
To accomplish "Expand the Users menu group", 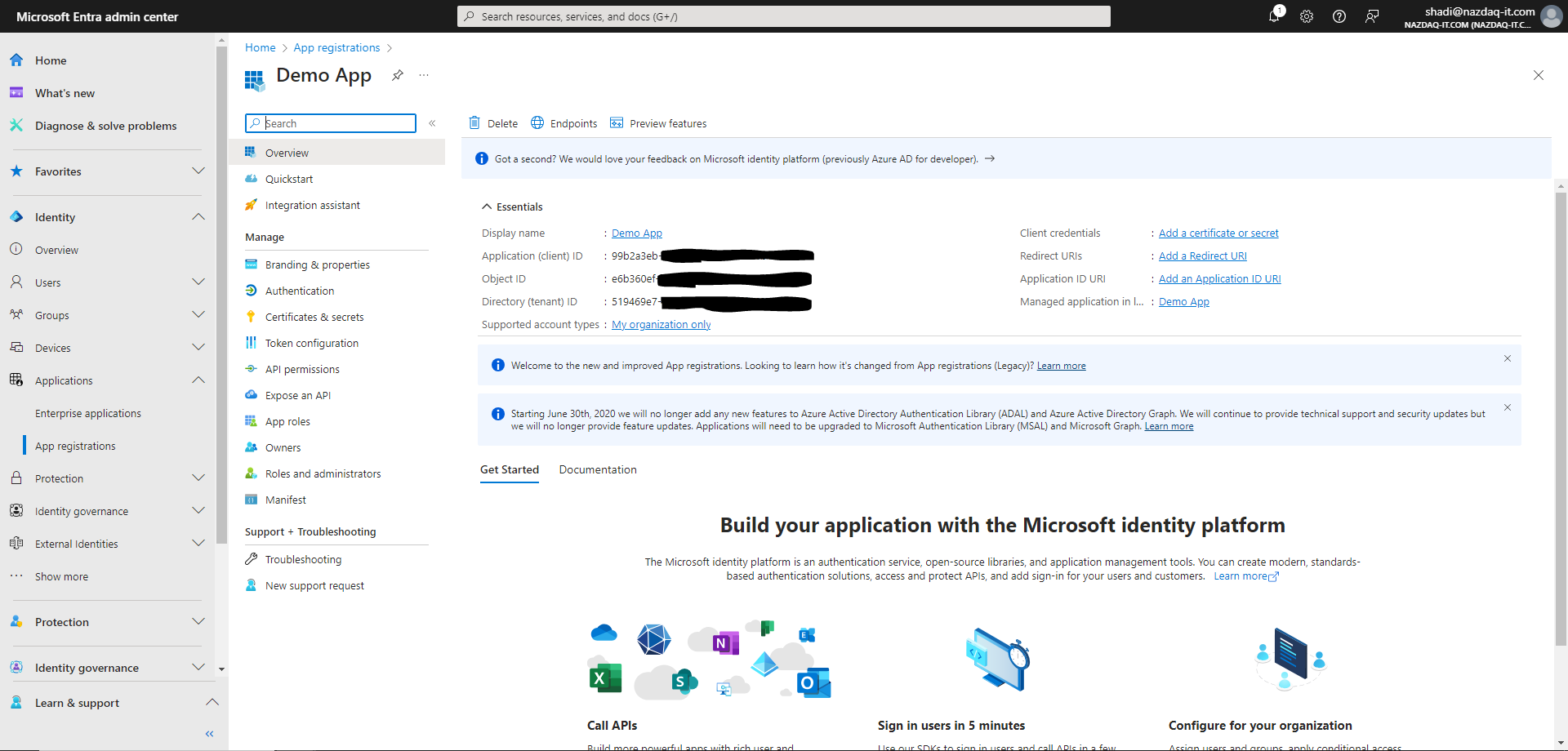I will (x=198, y=282).
